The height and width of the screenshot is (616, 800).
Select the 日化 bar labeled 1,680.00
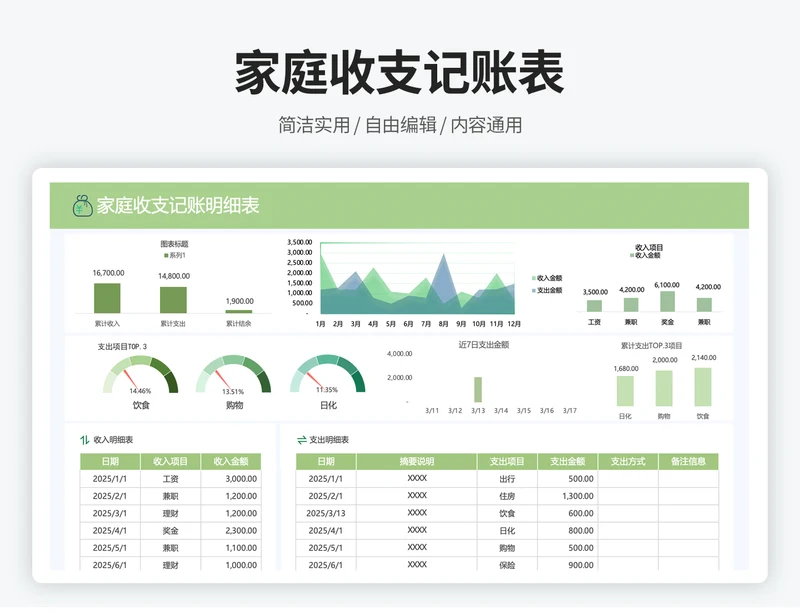[x=625, y=391]
